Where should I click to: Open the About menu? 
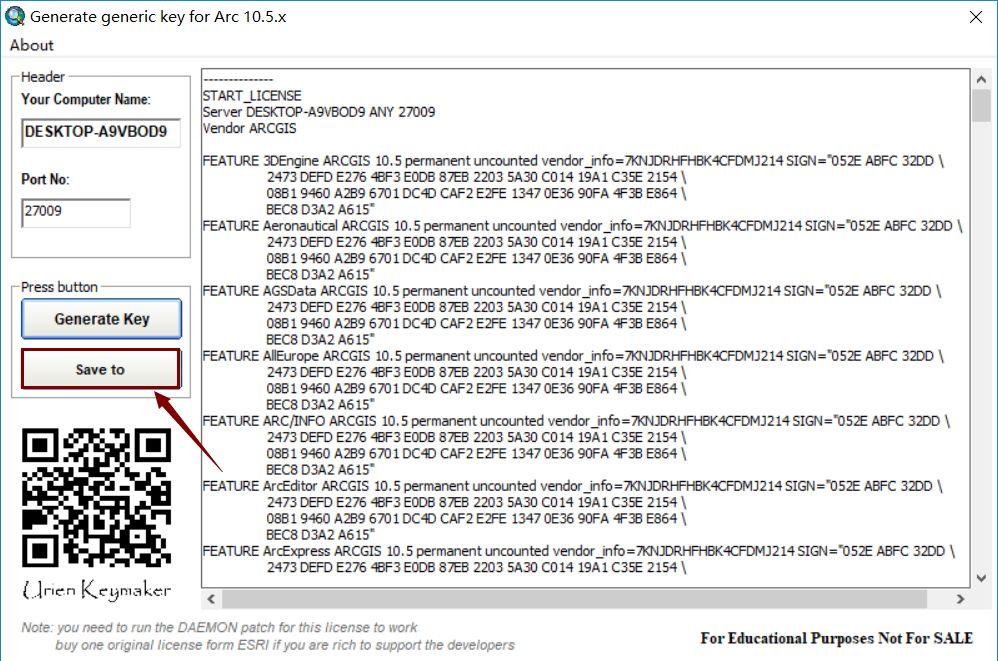(31, 45)
